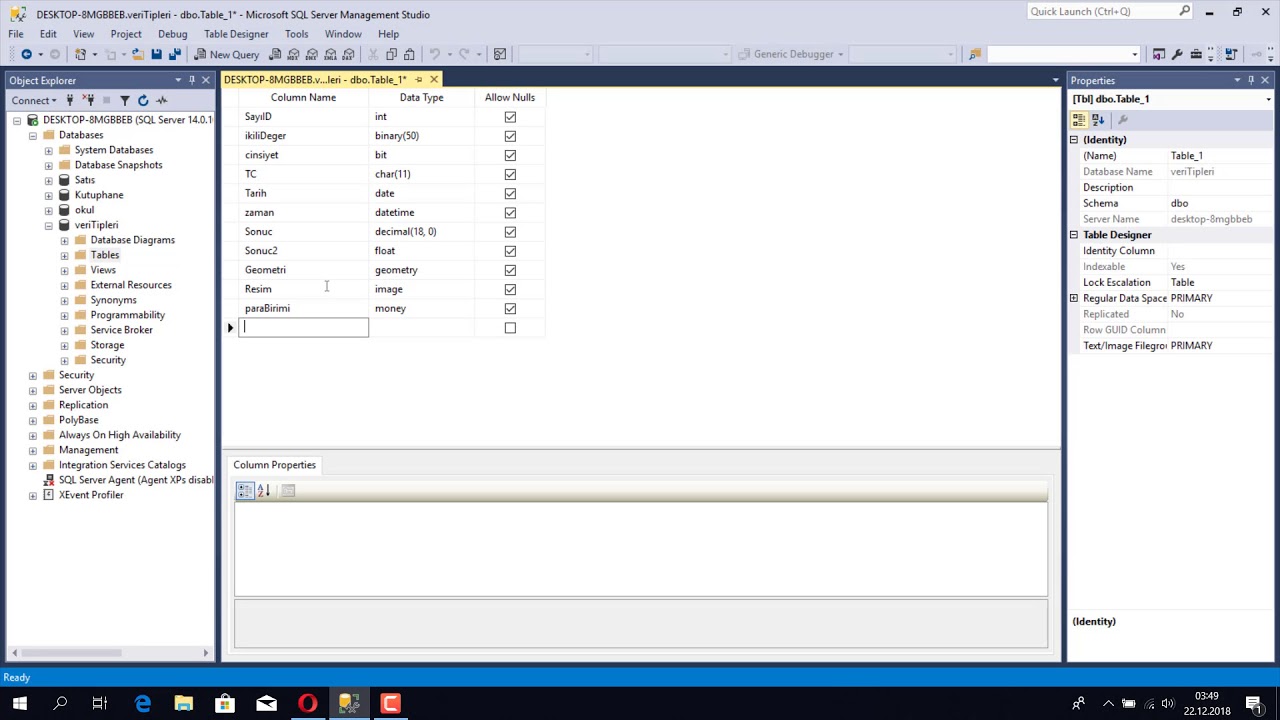The height and width of the screenshot is (720, 1280).
Task: Open the Activity Monitor icon in Object Explorer
Action: point(161,100)
